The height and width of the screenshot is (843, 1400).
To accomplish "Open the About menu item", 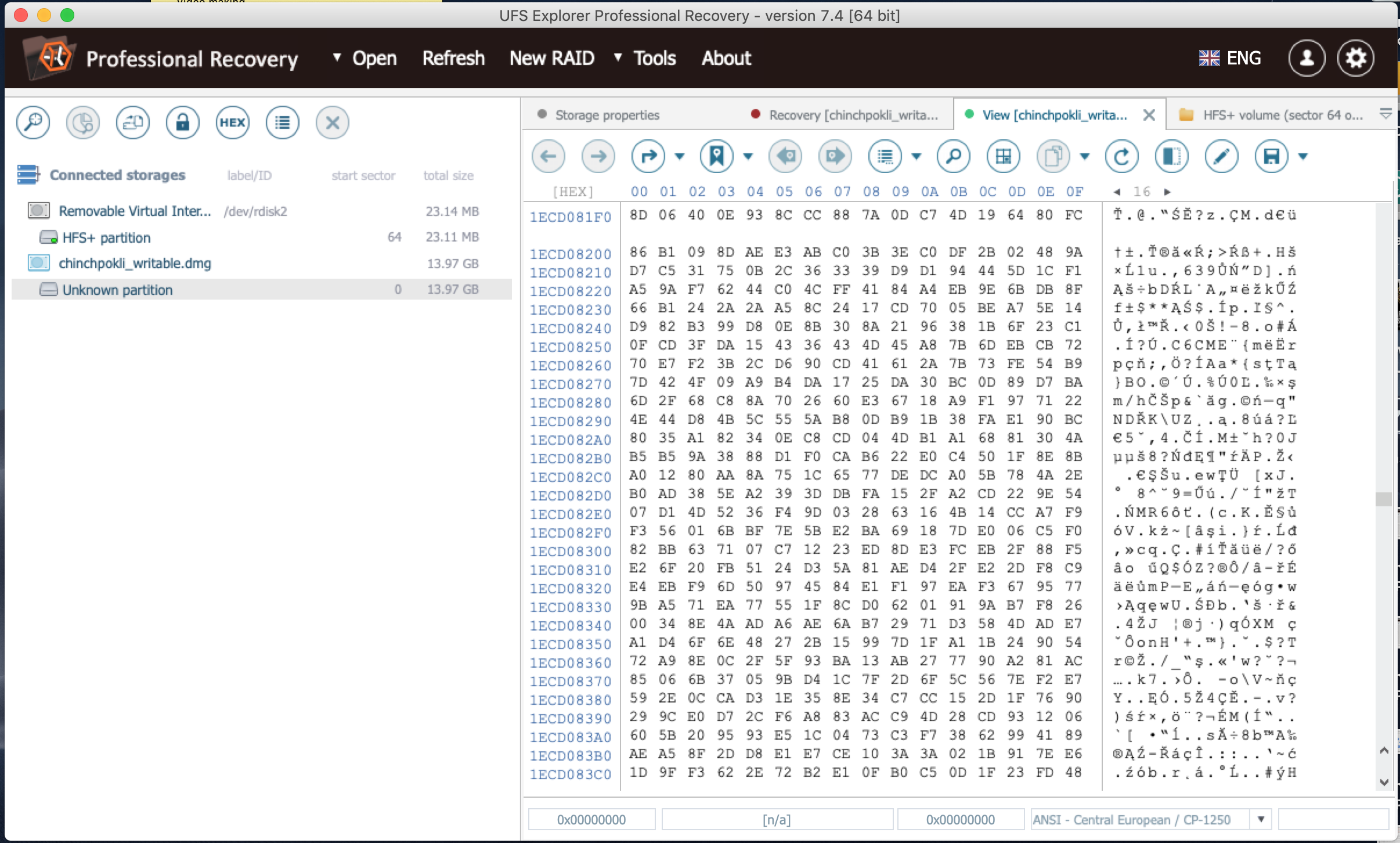I will [726, 58].
